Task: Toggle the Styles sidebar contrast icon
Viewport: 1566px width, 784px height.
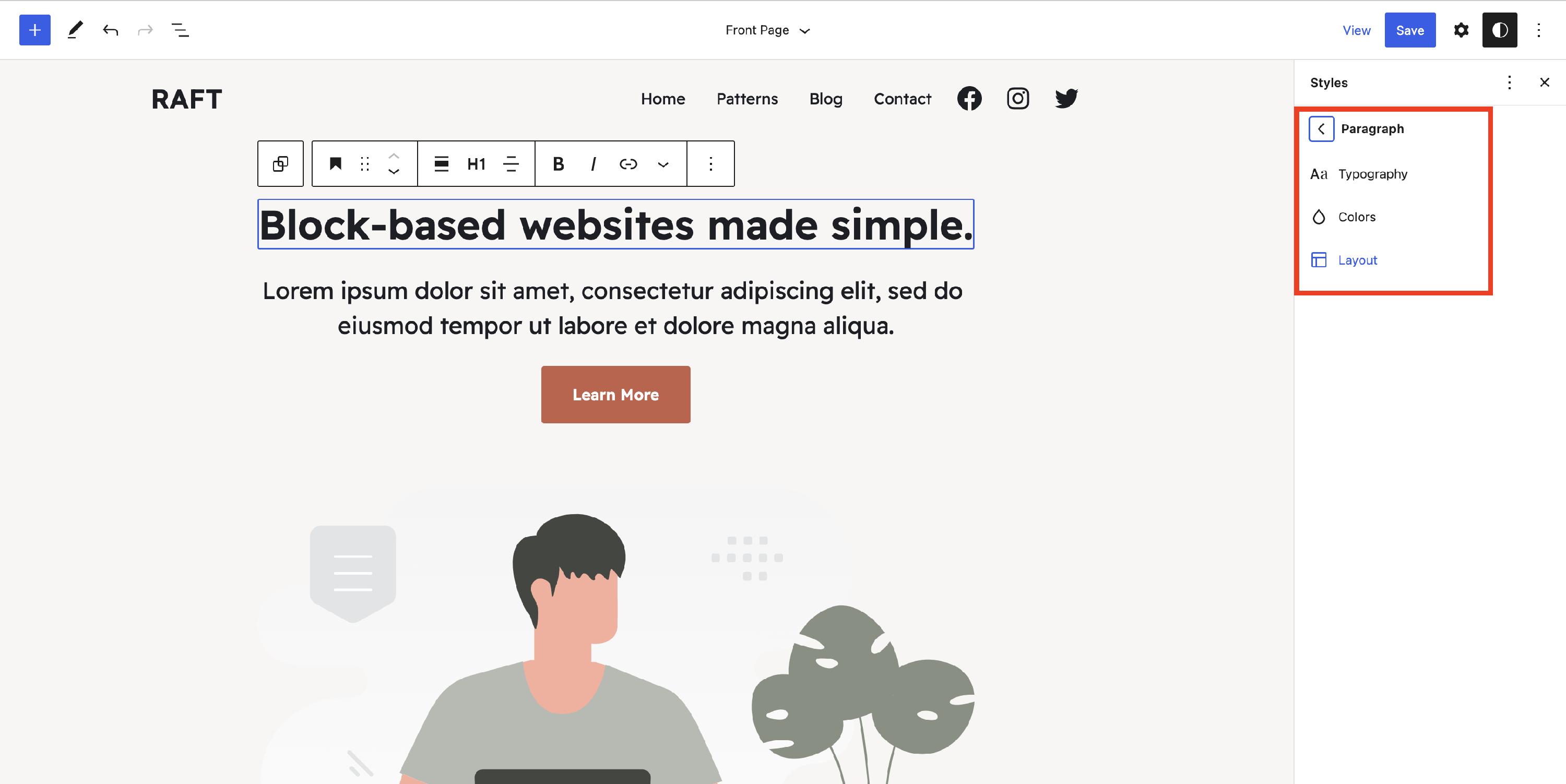Action: coord(1499,30)
